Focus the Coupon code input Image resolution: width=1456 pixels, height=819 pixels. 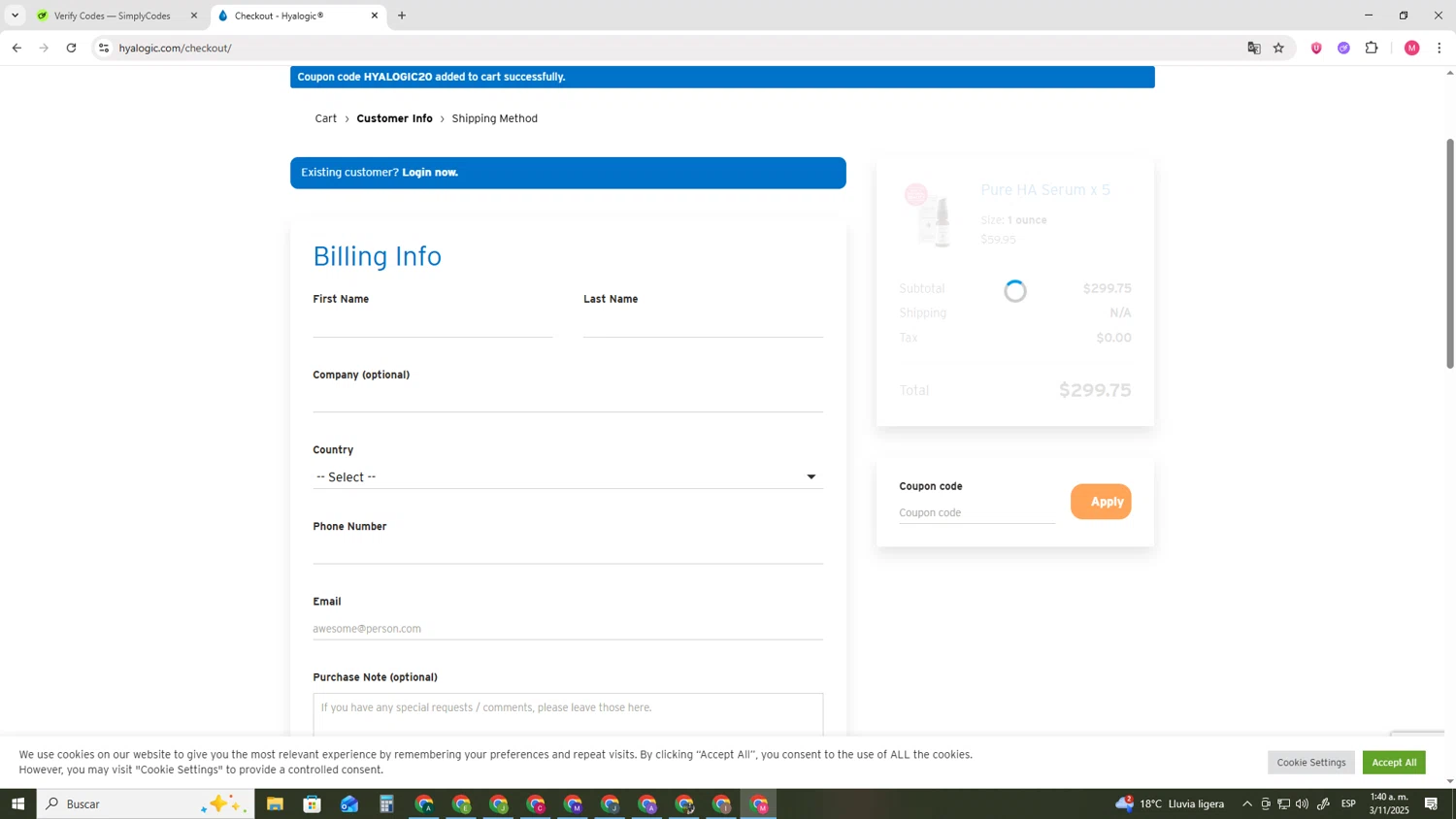coord(976,512)
